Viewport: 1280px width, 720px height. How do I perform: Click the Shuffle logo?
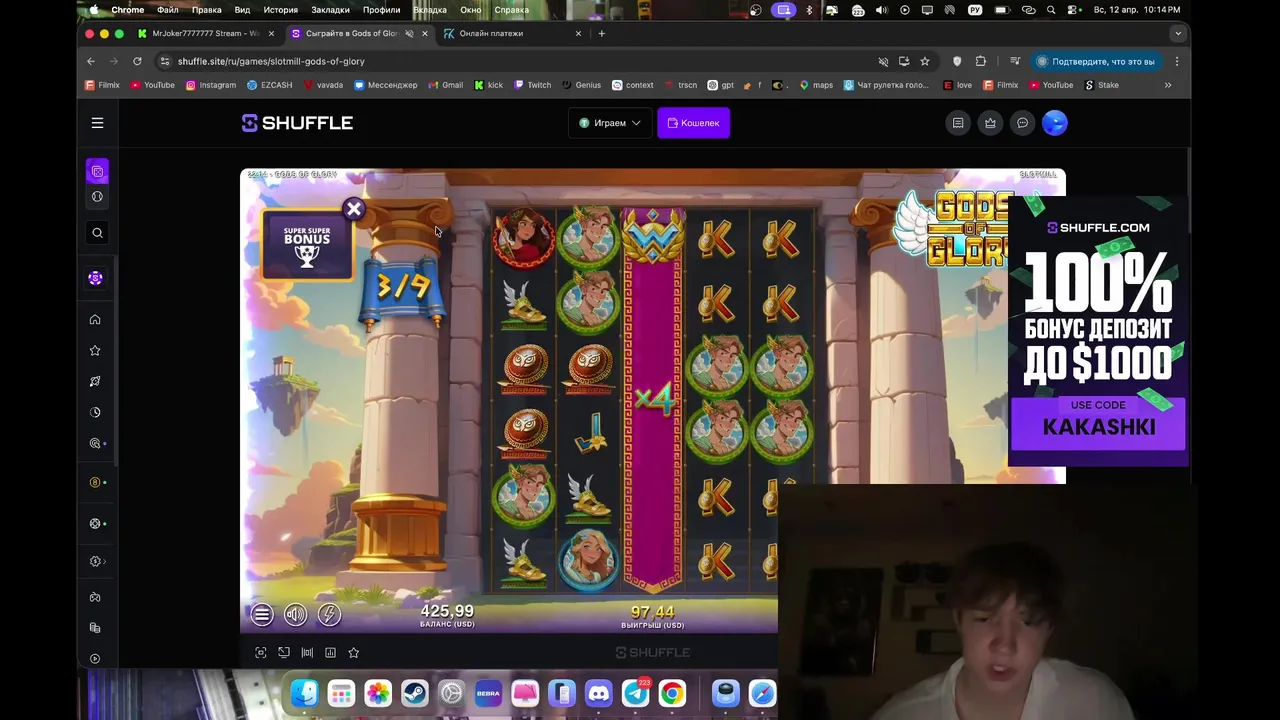[297, 123]
